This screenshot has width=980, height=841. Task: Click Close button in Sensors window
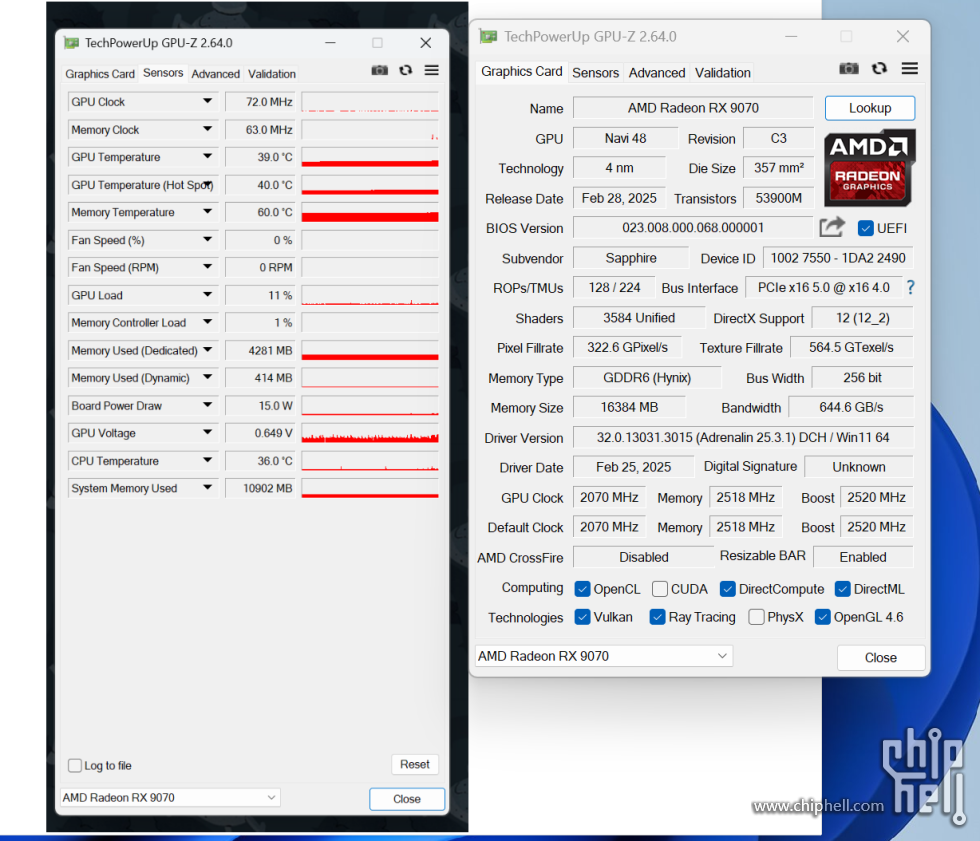(407, 799)
